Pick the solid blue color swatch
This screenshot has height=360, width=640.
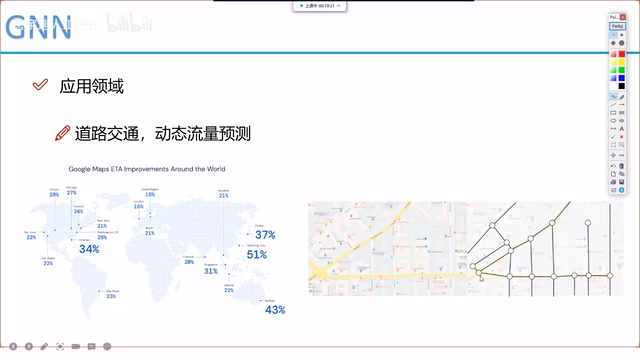coord(622,78)
